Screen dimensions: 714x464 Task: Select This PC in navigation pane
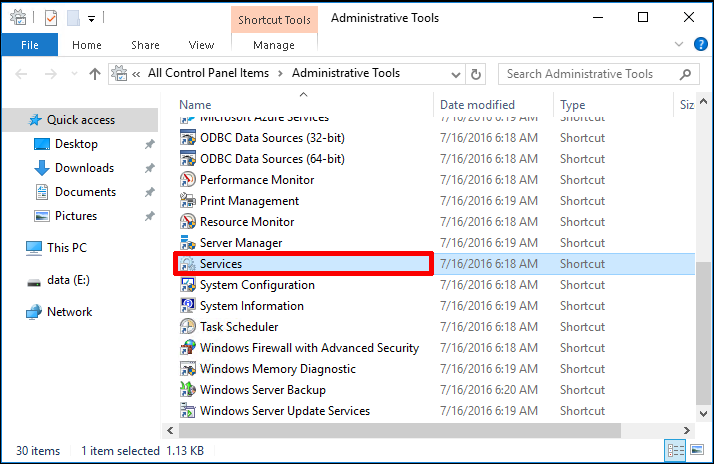[x=66, y=248]
